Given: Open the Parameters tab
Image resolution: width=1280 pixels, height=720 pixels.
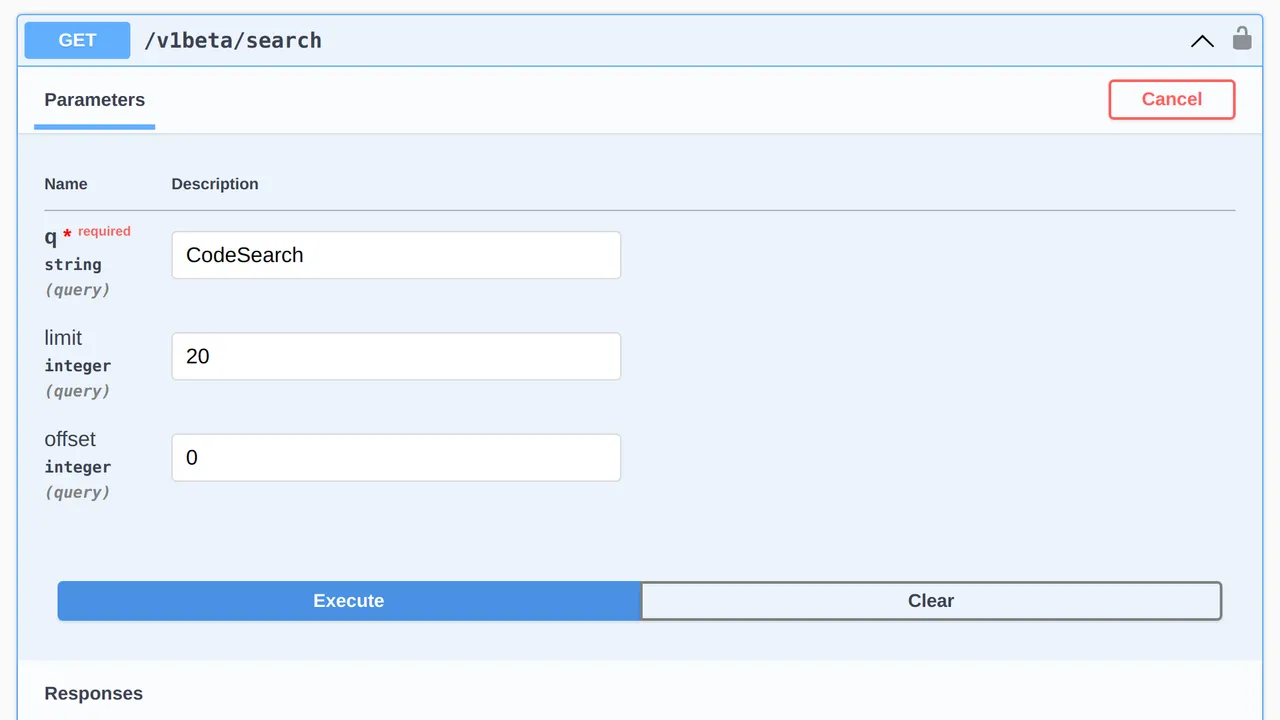Looking at the screenshot, I should tap(95, 100).
